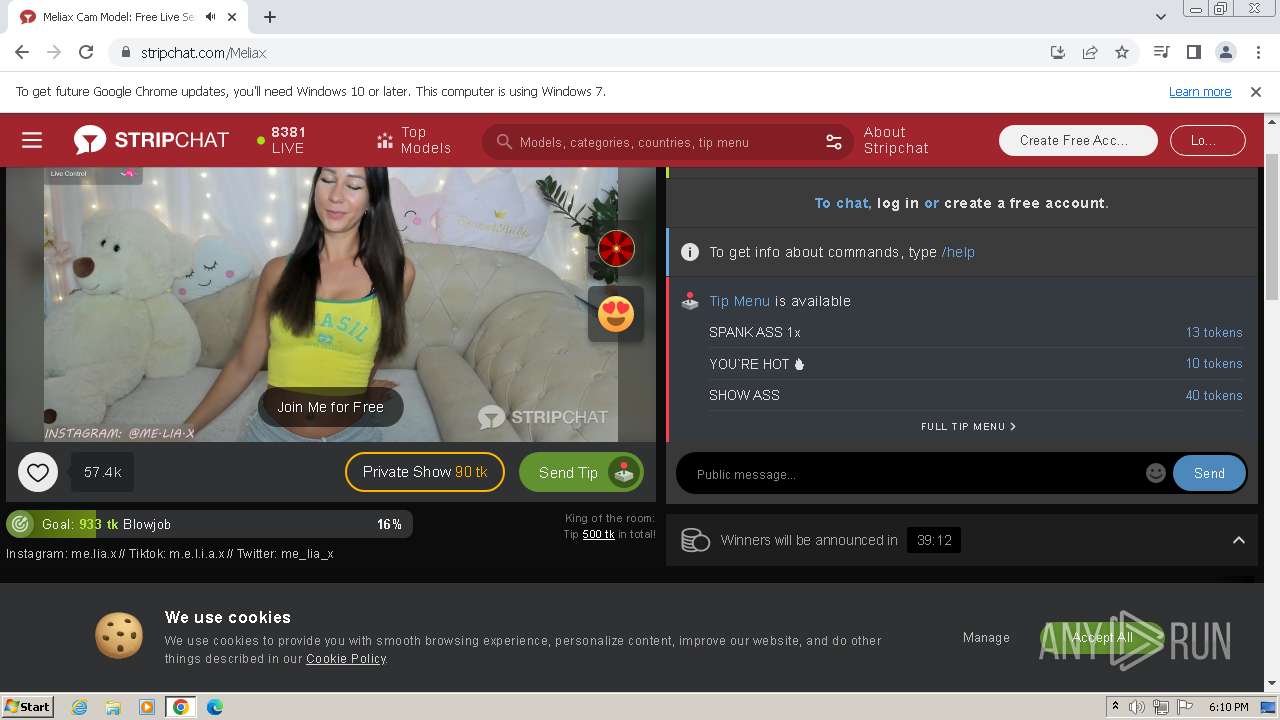This screenshot has height=720, width=1280.
Task: Share this page from address bar
Action: tap(1090, 52)
